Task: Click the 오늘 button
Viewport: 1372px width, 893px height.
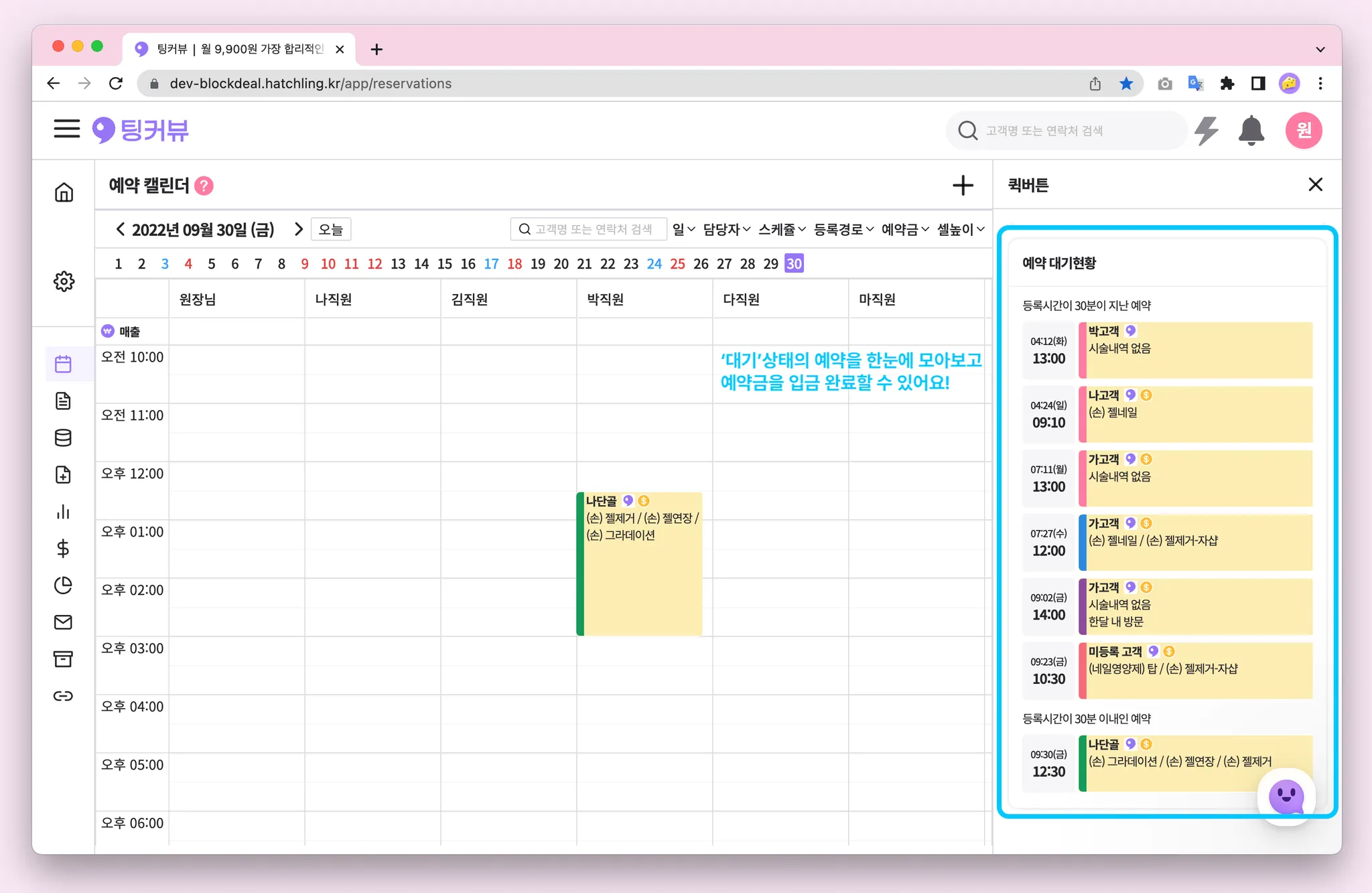Action: 330,229
